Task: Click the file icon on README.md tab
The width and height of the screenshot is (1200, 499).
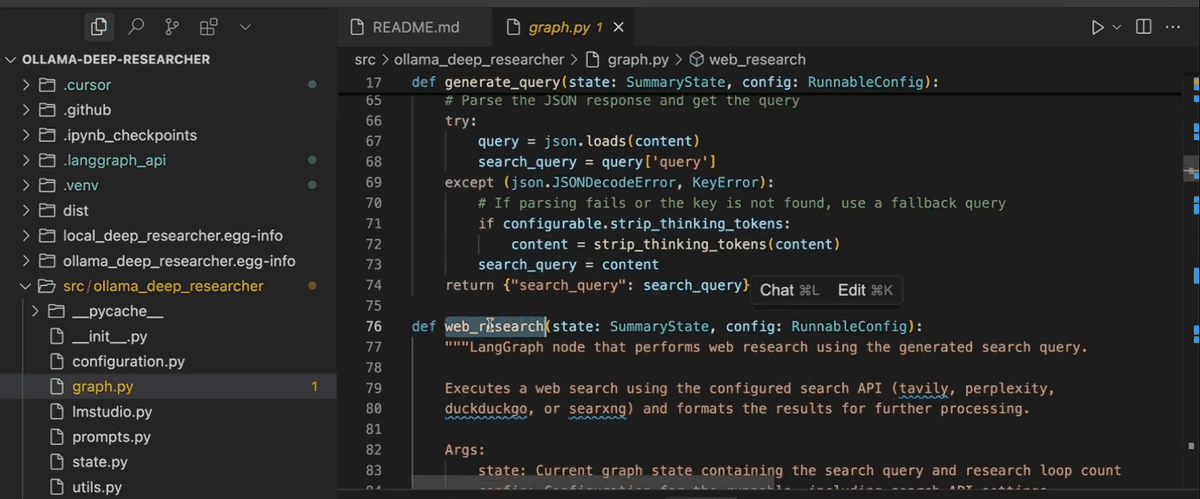Action: click(x=355, y=27)
